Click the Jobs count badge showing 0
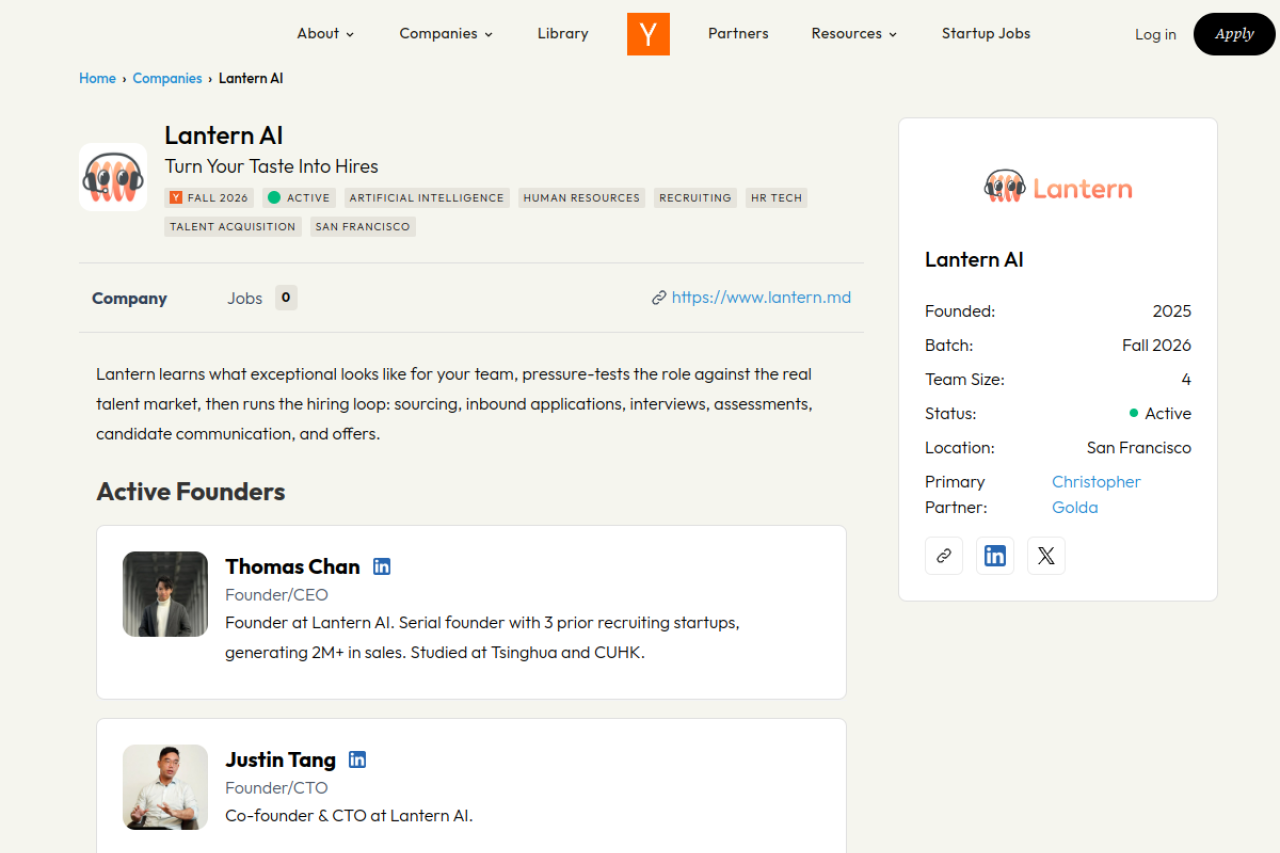1280x853 pixels. pos(286,297)
